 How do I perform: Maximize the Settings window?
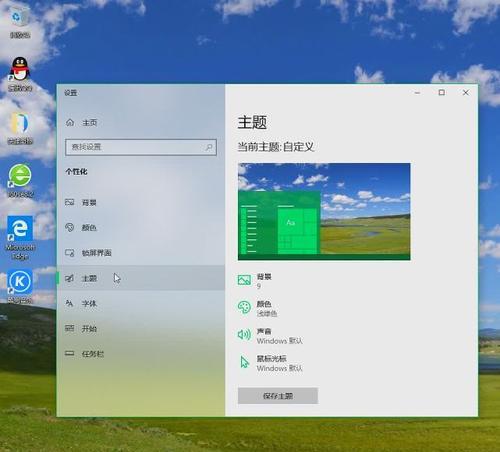pos(442,93)
